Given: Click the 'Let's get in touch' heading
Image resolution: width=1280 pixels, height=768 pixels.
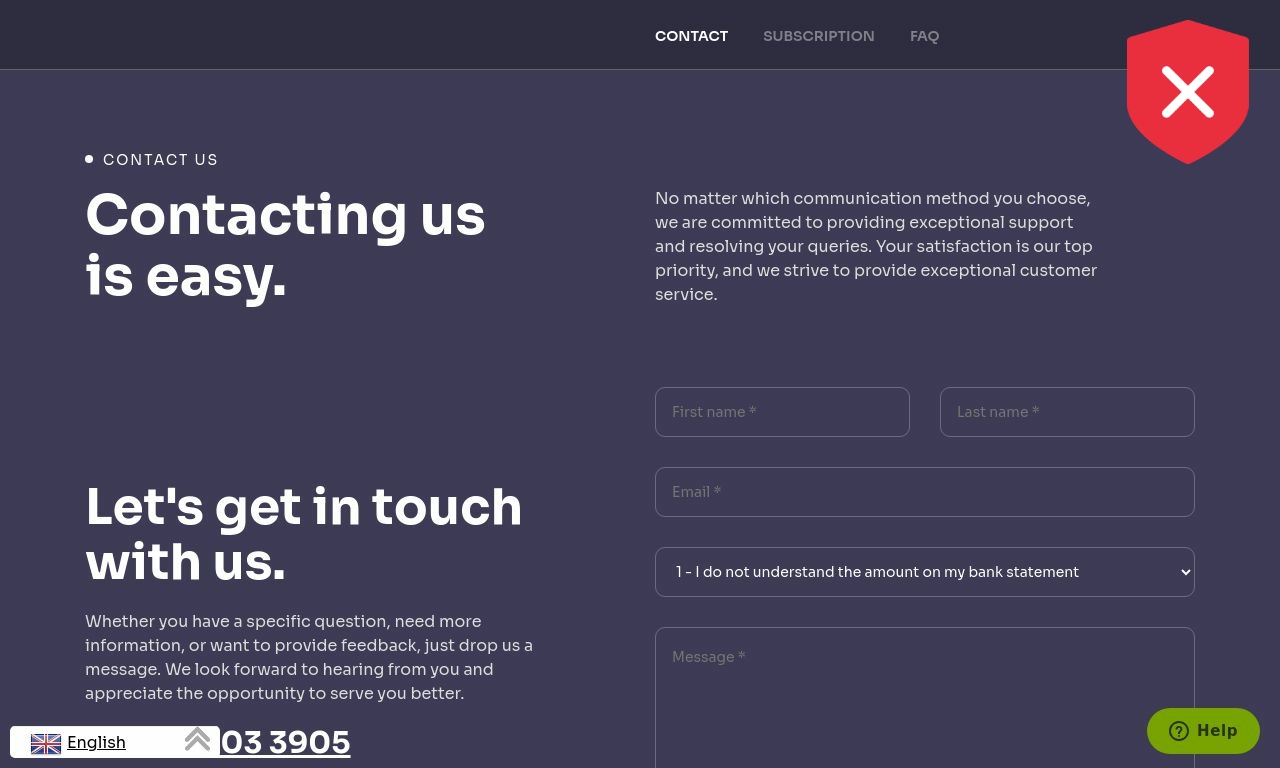Looking at the screenshot, I should click(304, 534).
